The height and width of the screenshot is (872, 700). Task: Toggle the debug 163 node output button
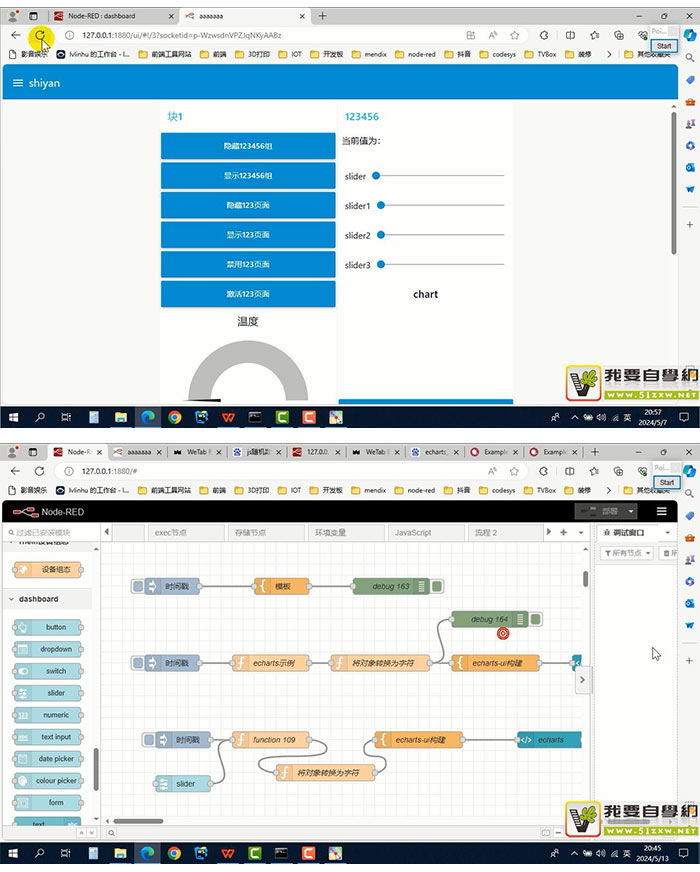tap(437, 586)
